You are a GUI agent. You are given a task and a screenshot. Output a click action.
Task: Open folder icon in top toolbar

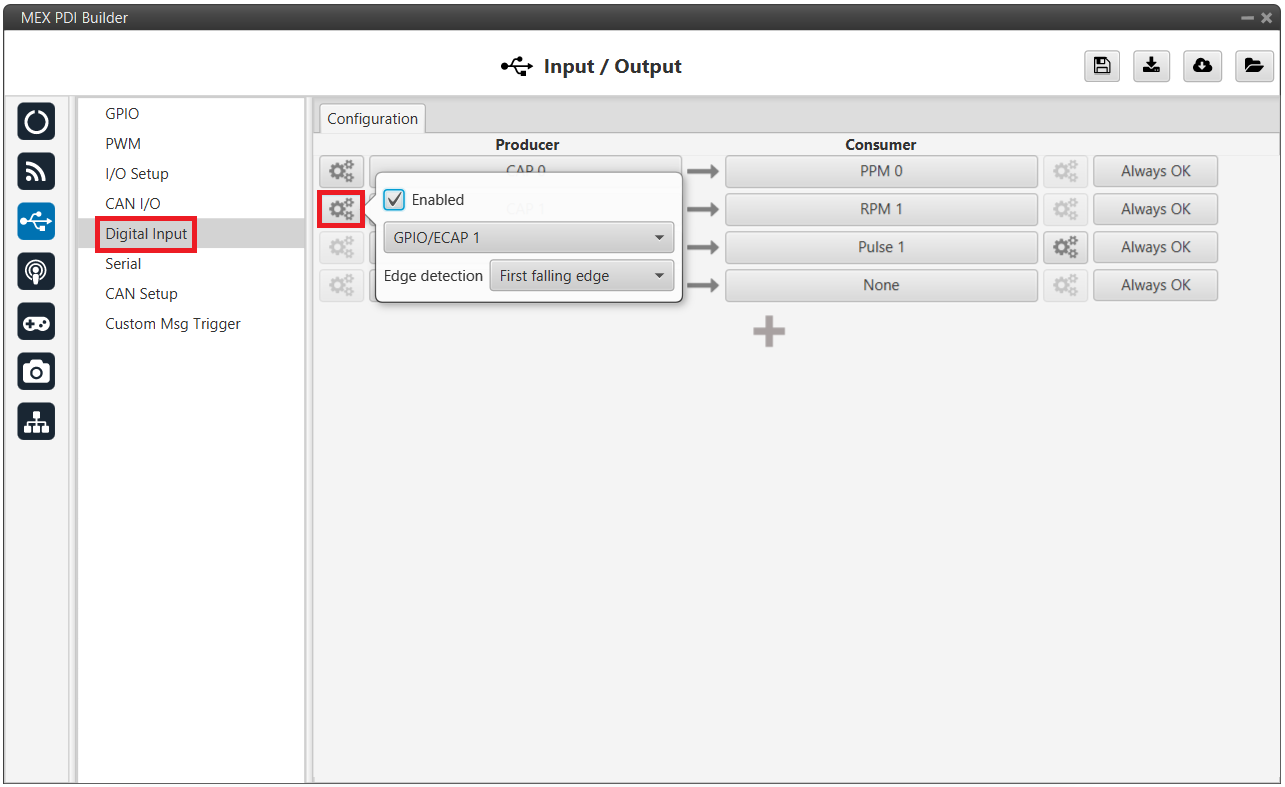[1252, 66]
